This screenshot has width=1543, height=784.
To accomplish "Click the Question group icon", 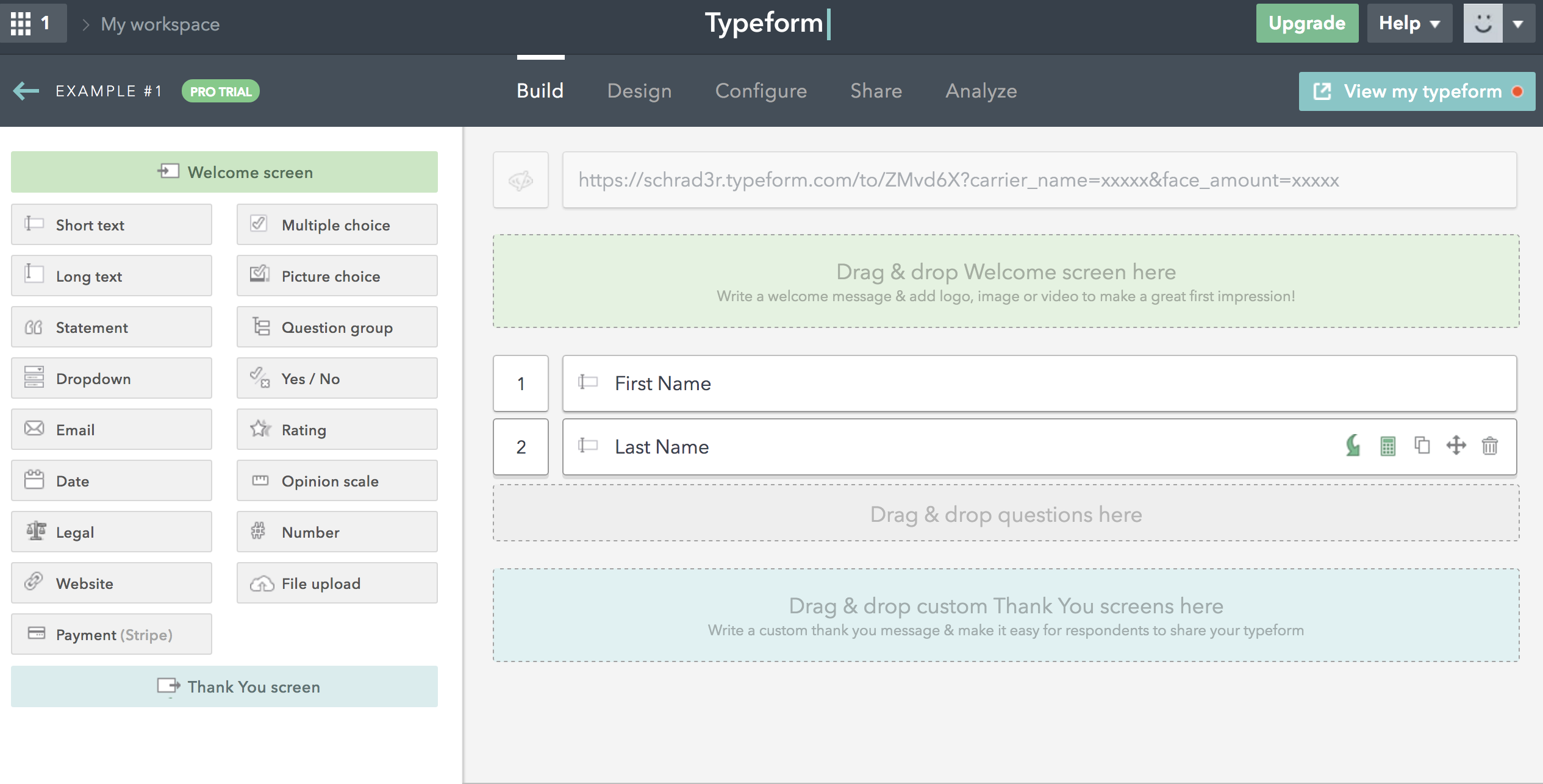I will point(261,327).
